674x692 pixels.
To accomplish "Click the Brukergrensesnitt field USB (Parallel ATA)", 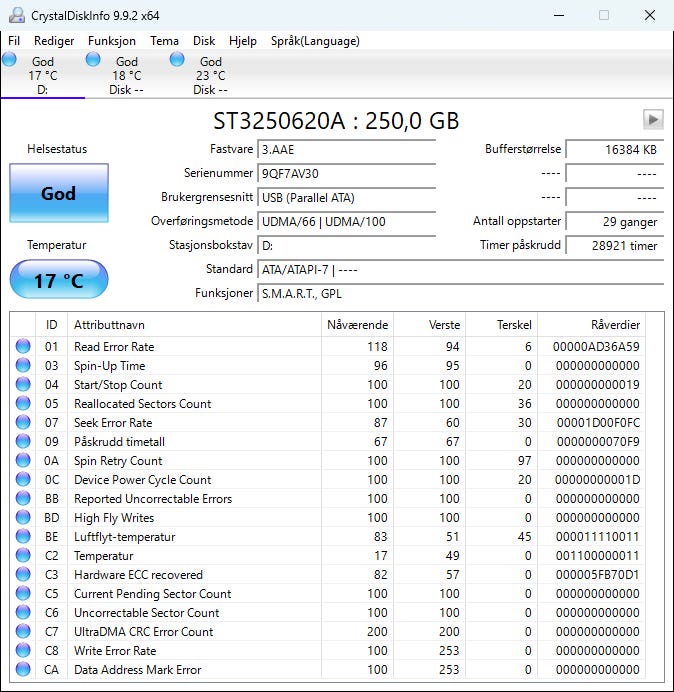I will pyautogui.click(x=346, y=197).
